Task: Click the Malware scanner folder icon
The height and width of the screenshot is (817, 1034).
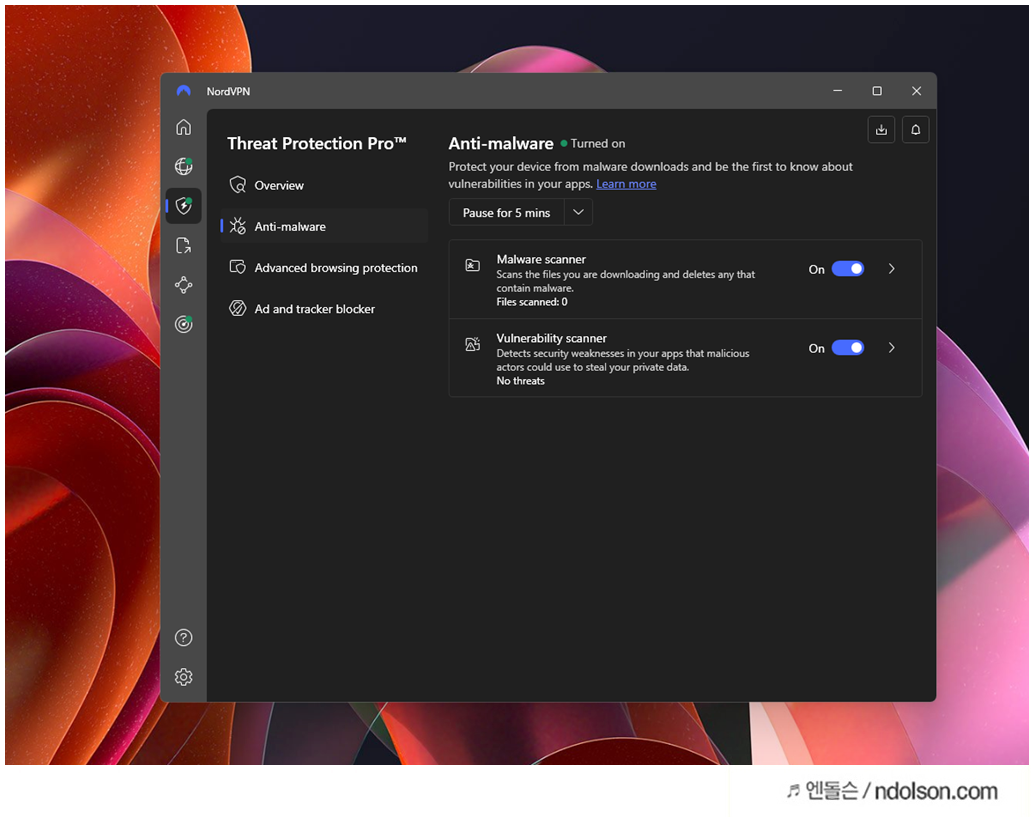Action: pos(473,266)
